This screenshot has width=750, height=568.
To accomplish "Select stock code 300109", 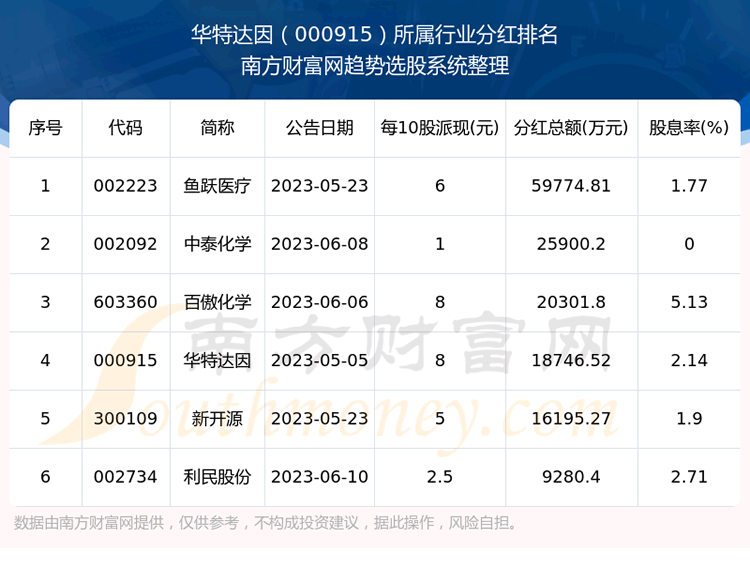I will [x=125, y=418].
